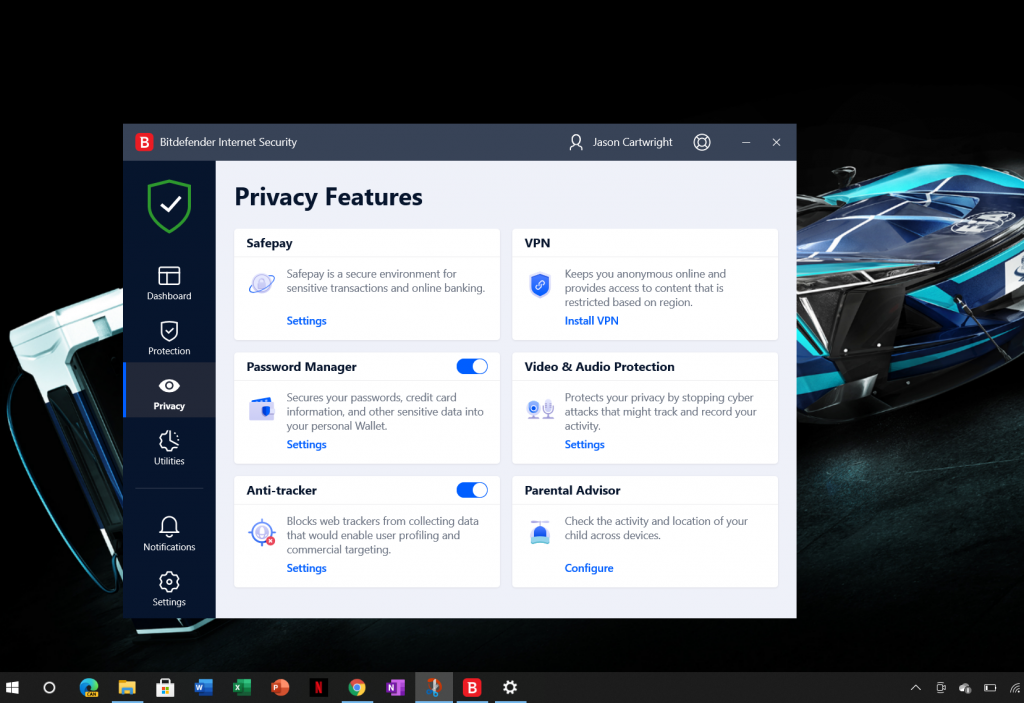Click the Safepay globe icon

261,283
